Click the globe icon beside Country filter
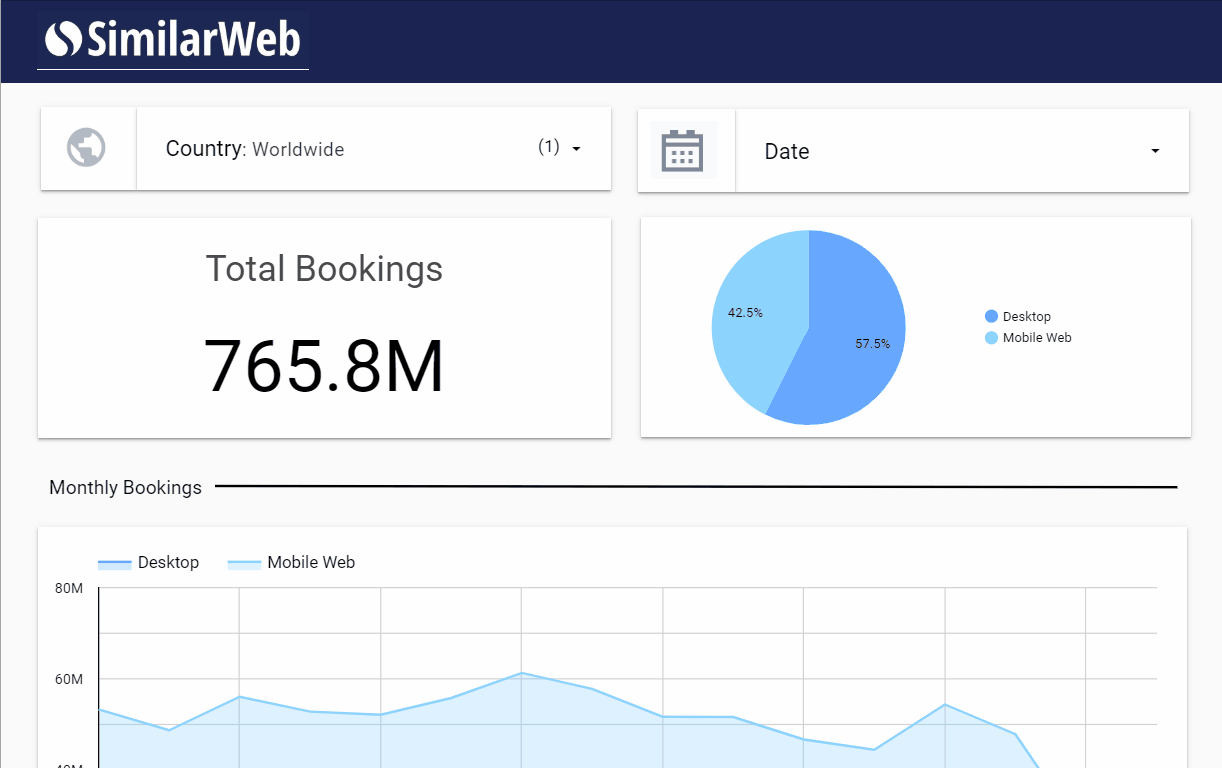1222x768 pixels. pyautogui.click(x=87, y=147)
